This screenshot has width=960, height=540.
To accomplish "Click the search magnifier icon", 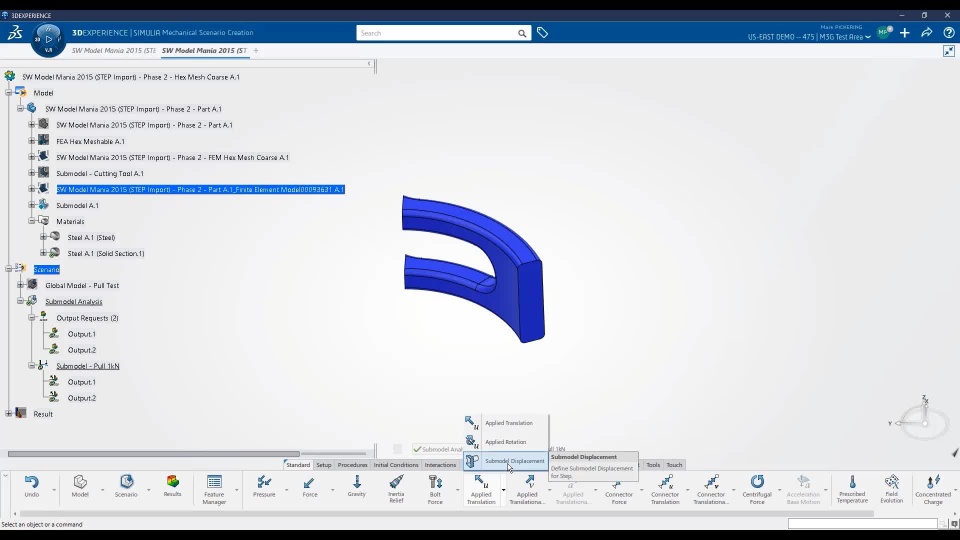I will point(522,33).
